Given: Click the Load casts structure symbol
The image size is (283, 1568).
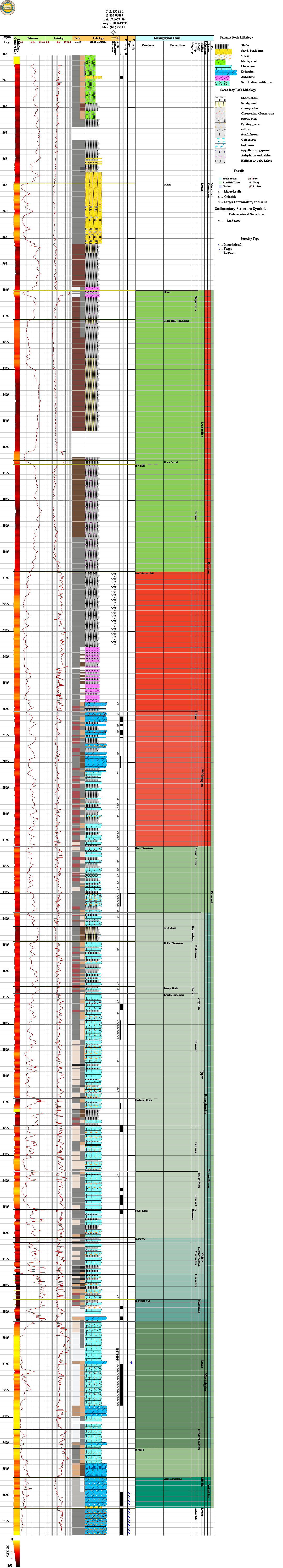Looking at the screenshot, I should coord(220,221).
